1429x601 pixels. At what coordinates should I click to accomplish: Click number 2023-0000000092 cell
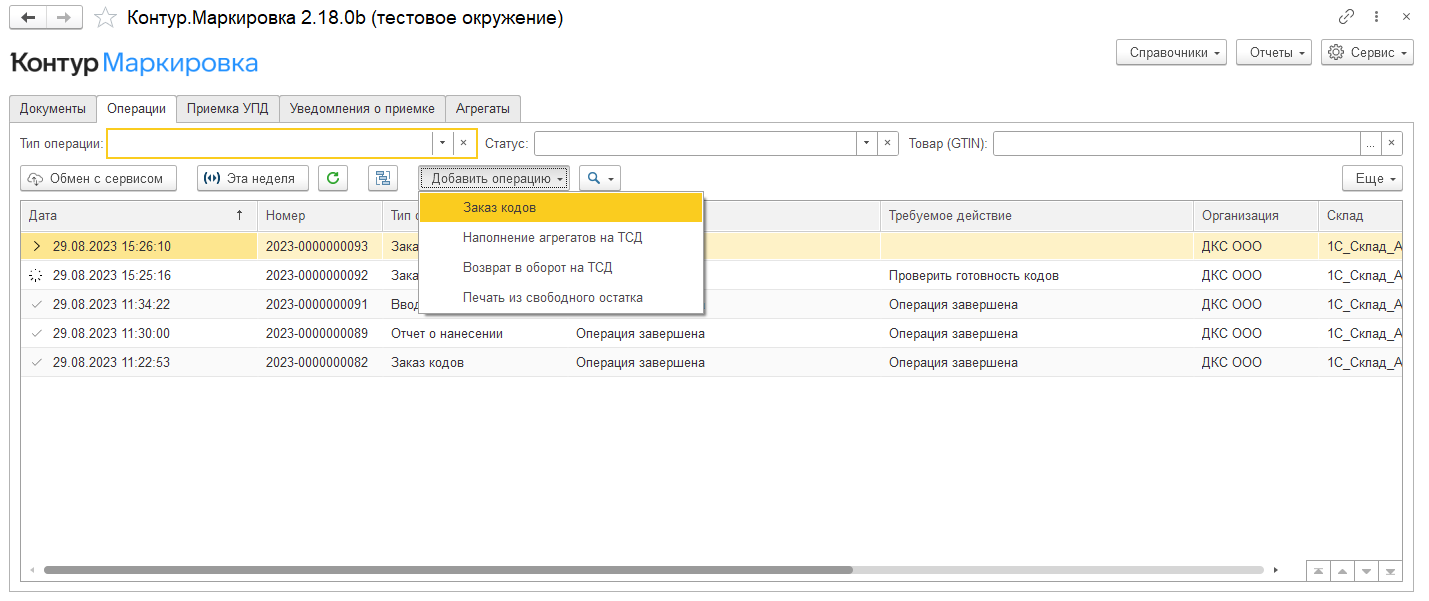(320, 275)
